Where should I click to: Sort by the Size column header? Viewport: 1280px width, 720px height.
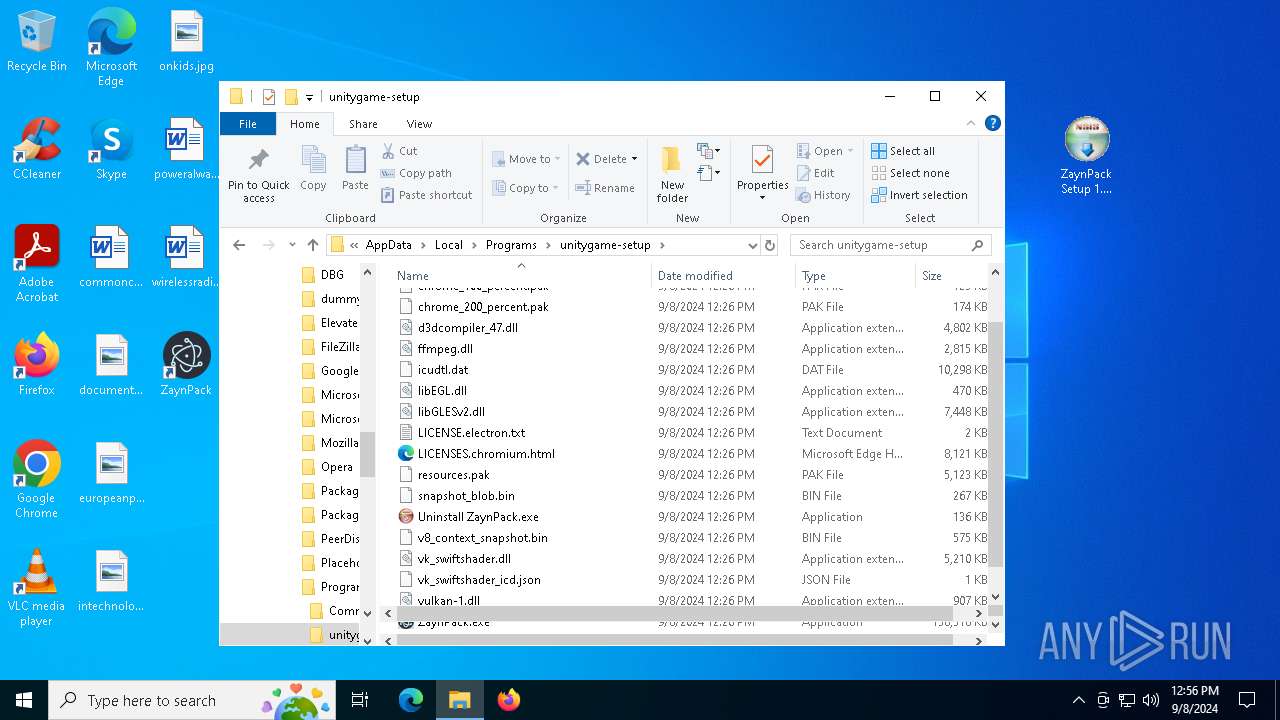950,275
